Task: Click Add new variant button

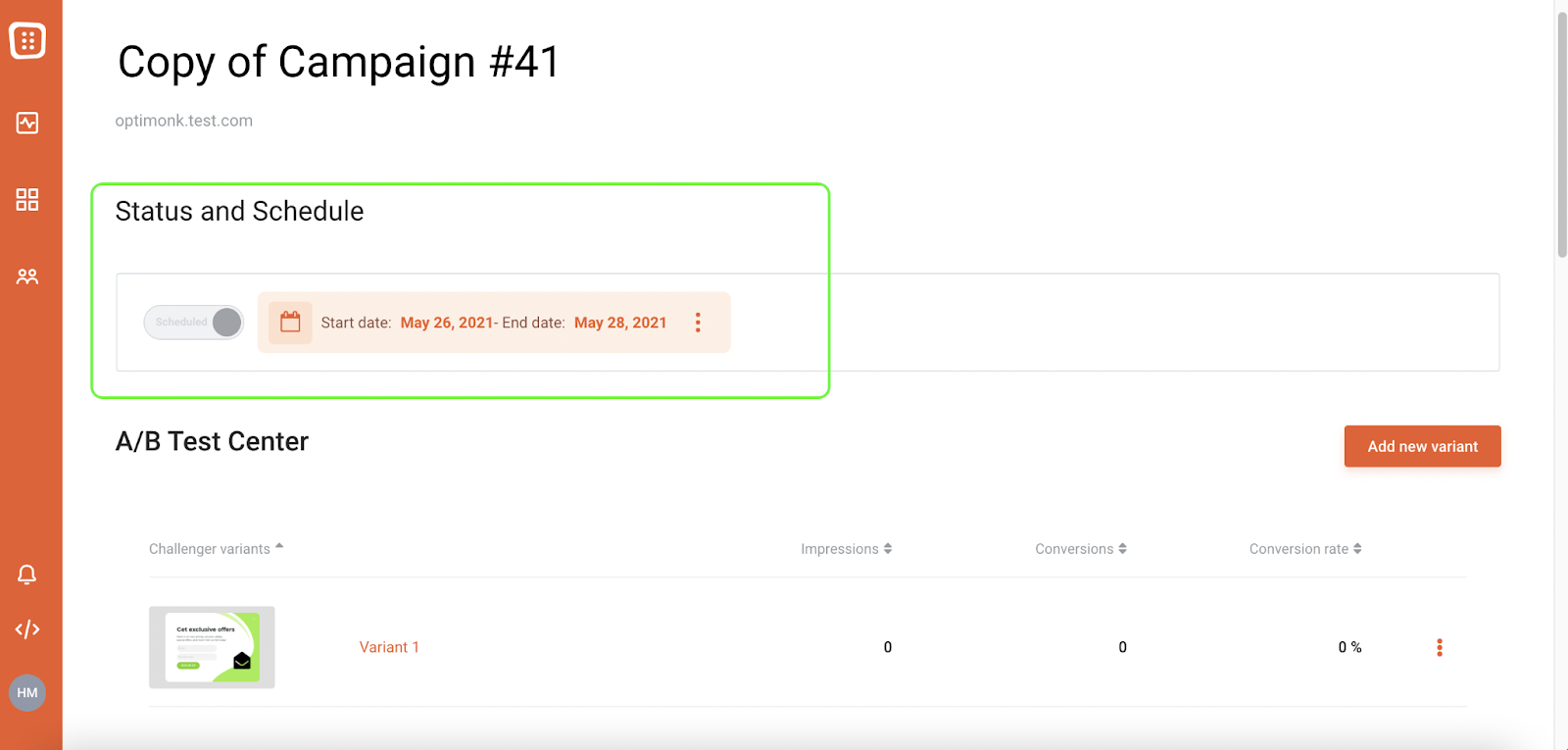Action: tap(1422, 446)
